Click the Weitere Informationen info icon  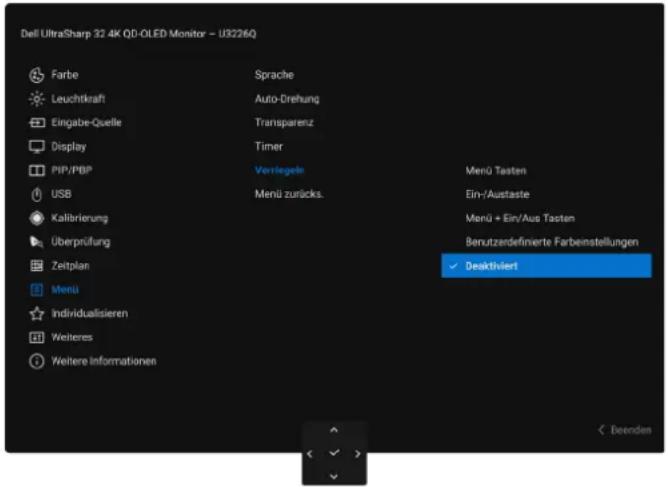pos(37,361)
